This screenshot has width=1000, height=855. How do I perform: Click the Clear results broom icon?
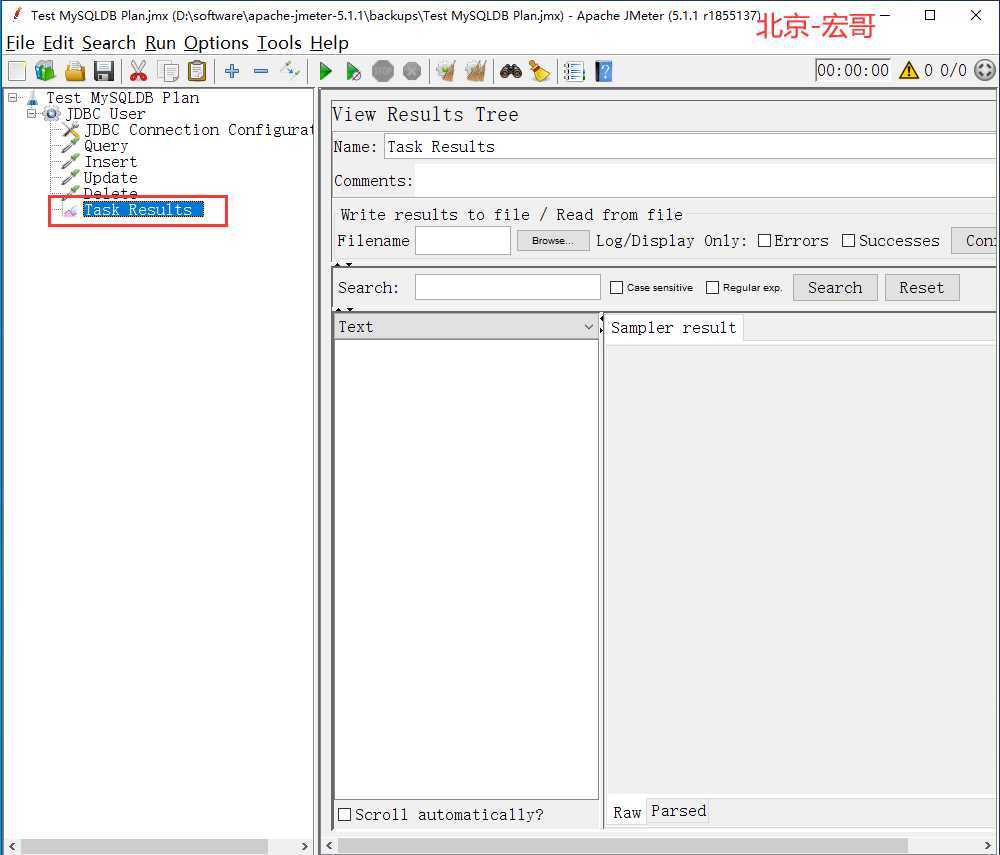(446, 71)
